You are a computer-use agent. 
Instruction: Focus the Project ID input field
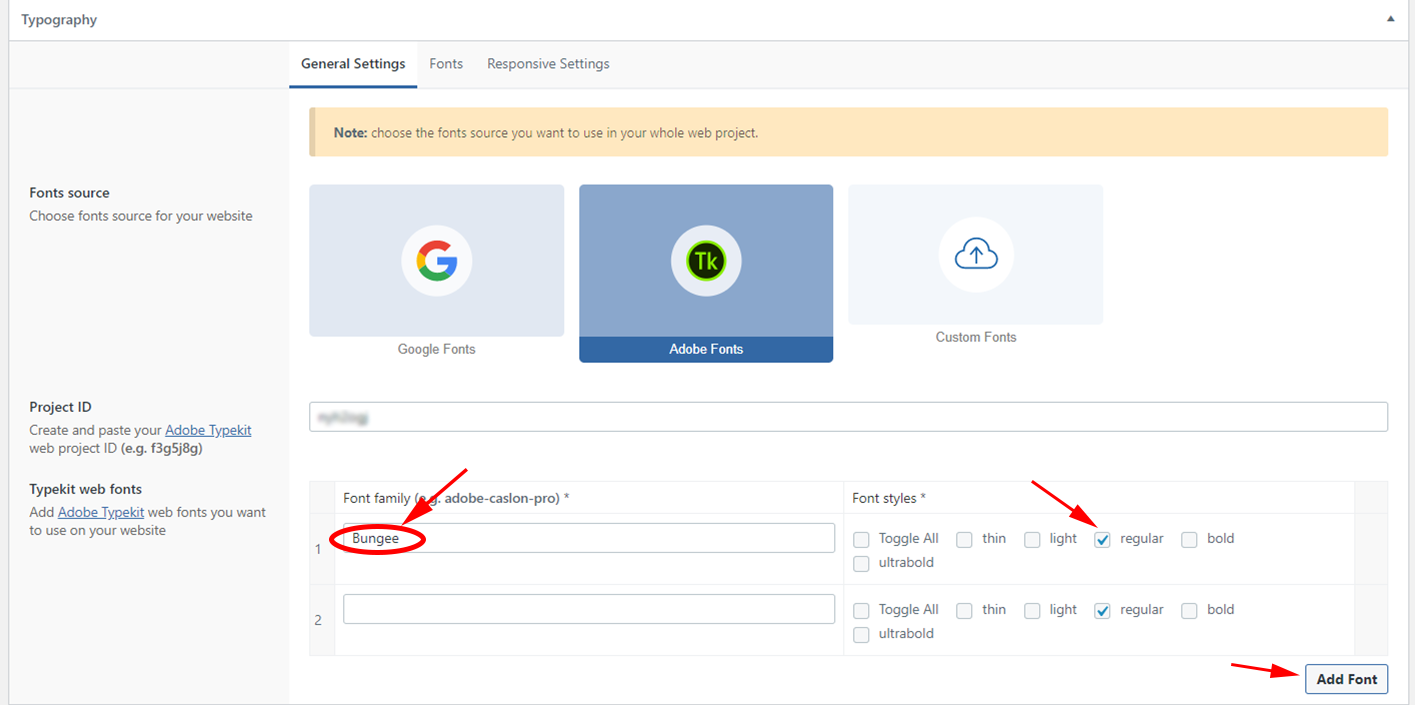(848, 417)
